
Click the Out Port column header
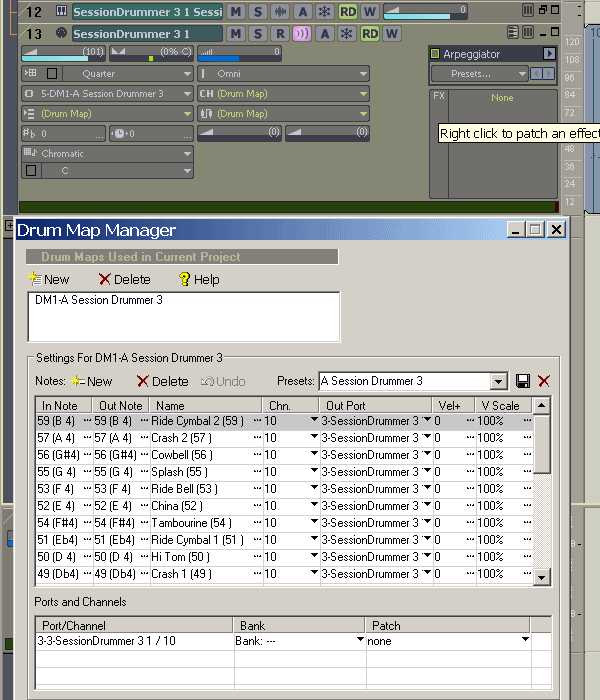(x=371, y=405)
